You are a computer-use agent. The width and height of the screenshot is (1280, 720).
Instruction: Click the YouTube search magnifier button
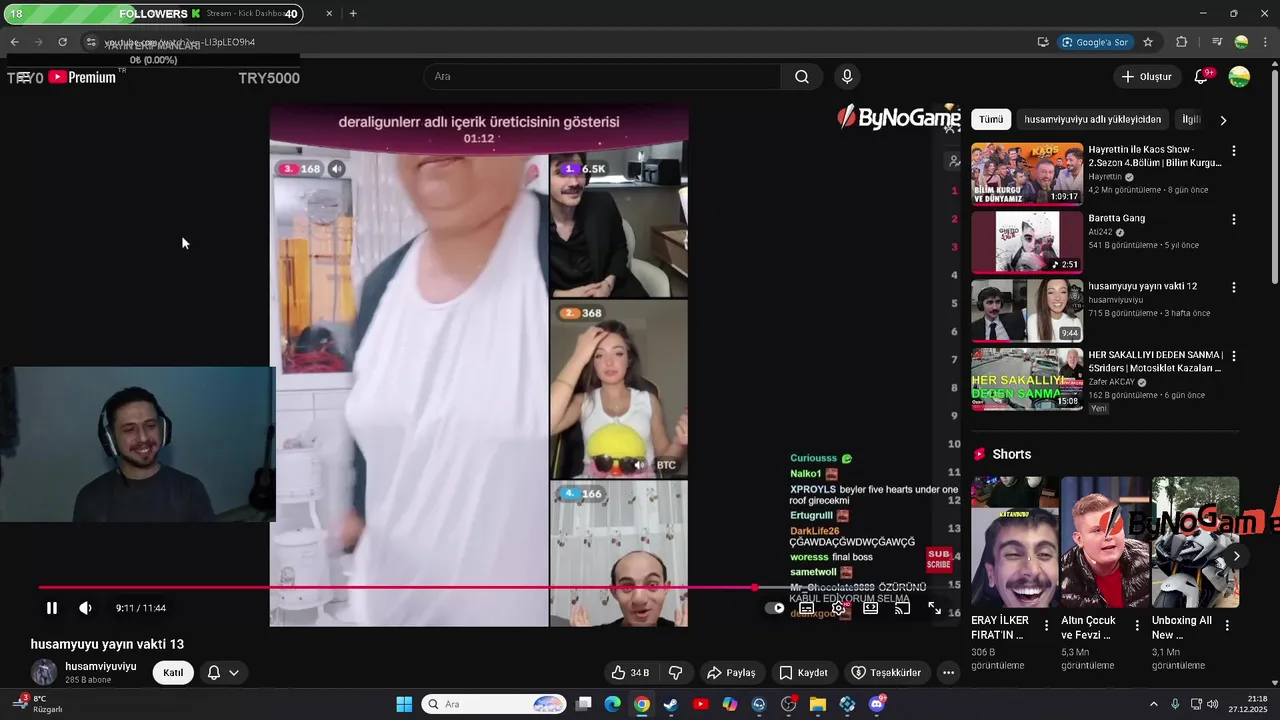point(802,77)
